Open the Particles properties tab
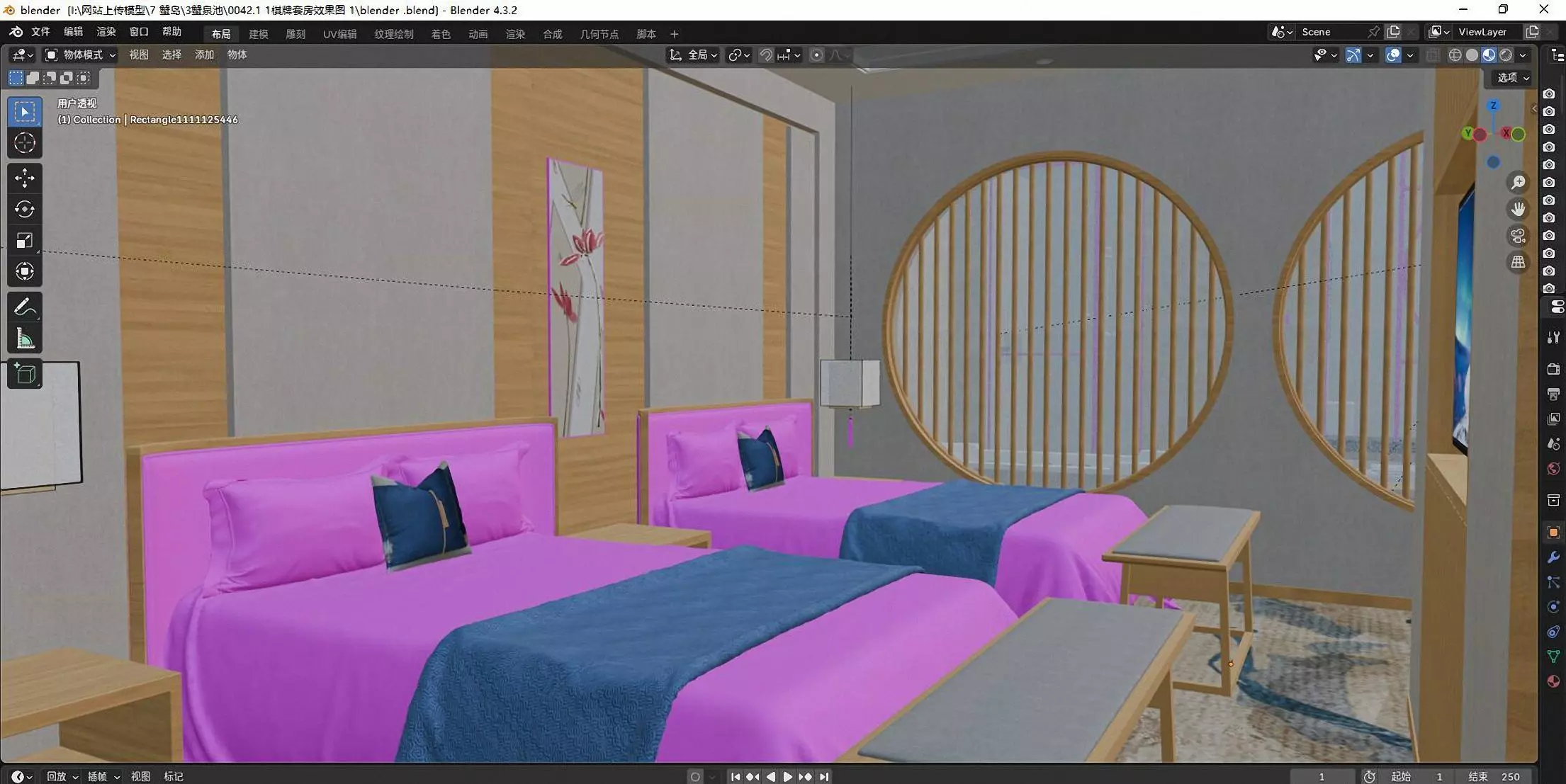Screen dimensions: 1566x784 pos(1553,581)
